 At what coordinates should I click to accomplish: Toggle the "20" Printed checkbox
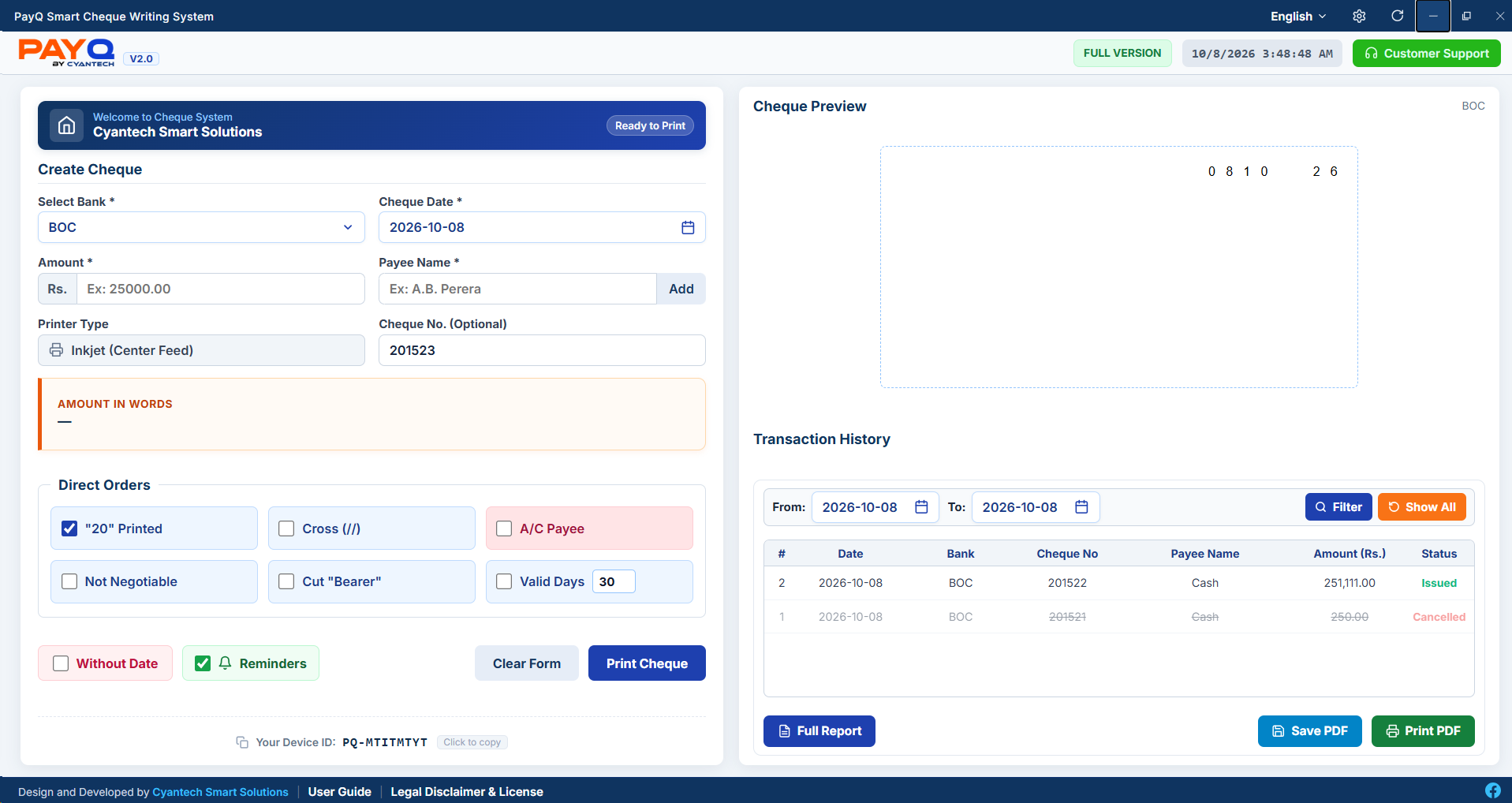tap(69, 528)
